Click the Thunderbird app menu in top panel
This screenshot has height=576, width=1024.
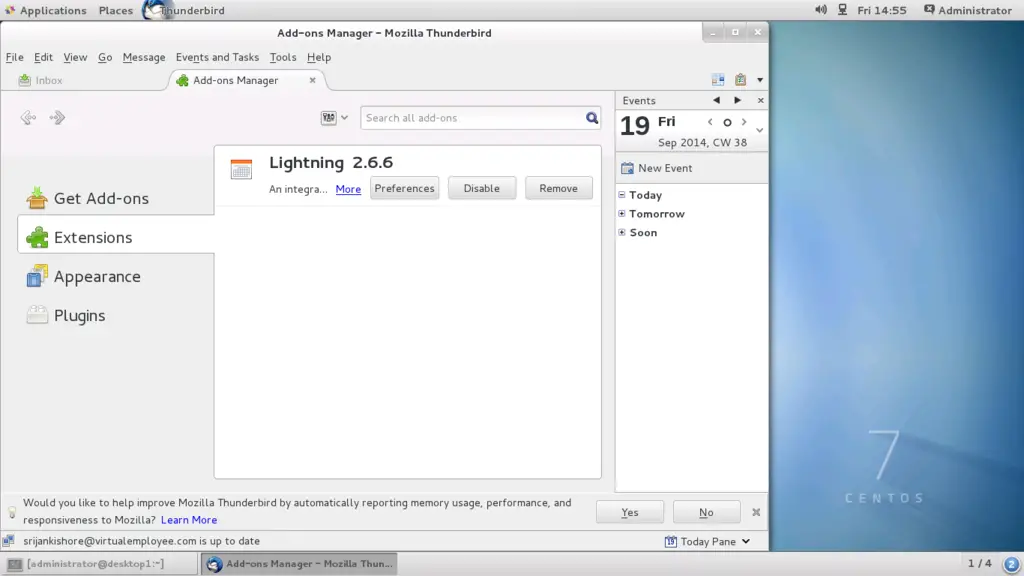pyautogui.click(x=185, y=10)
